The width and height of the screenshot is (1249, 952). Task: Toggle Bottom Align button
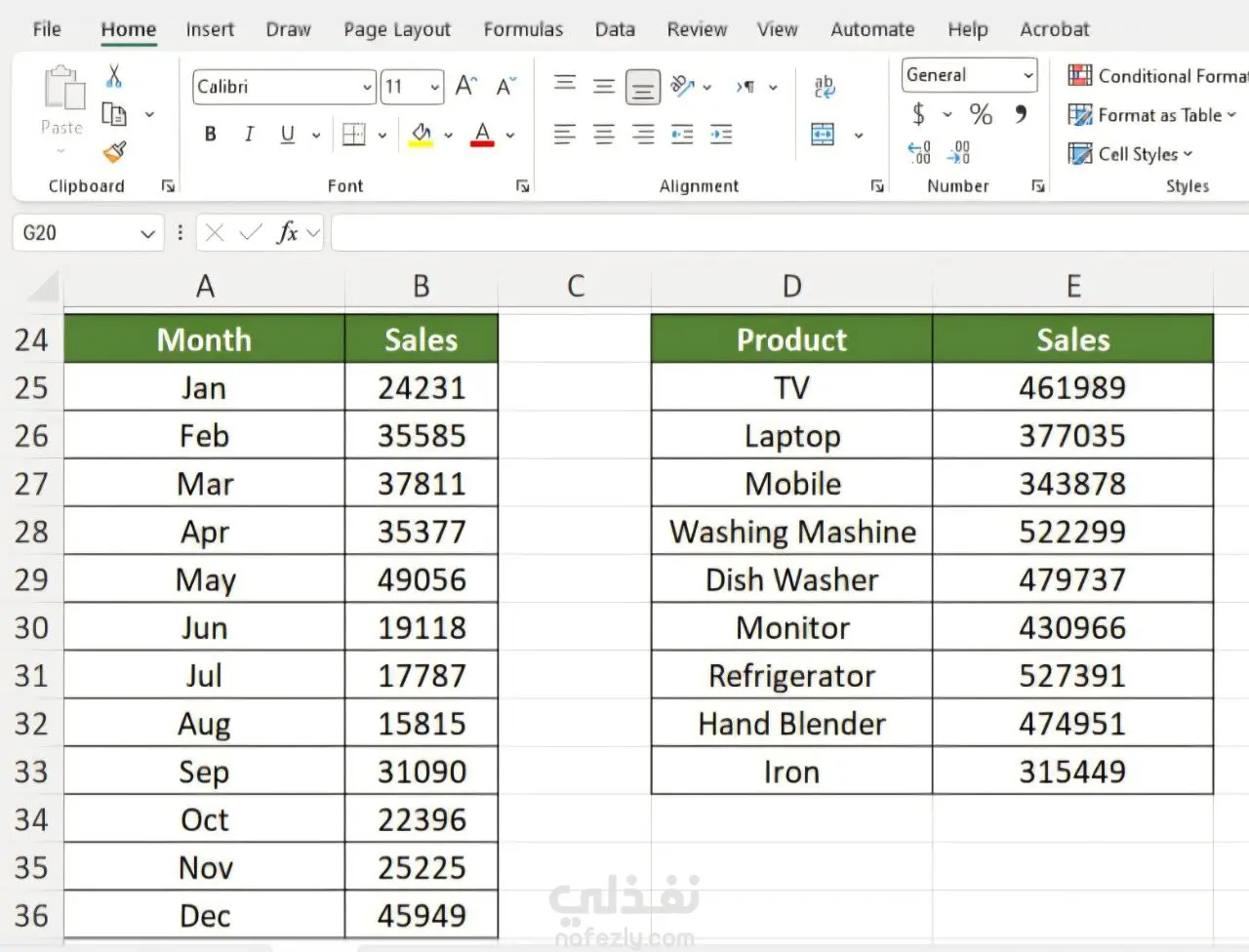point(643,87)
